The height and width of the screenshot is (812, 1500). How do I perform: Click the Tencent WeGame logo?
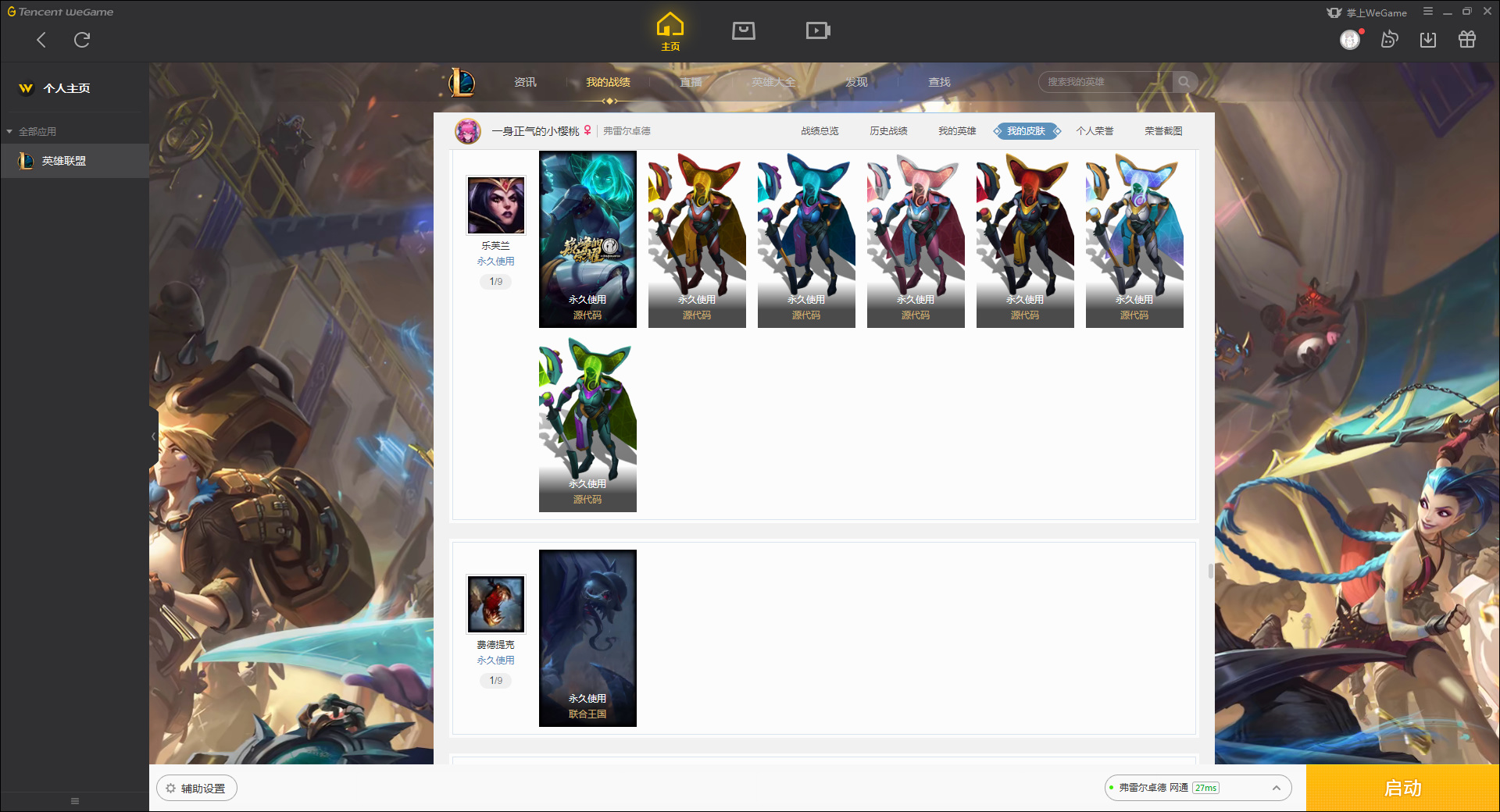pos(60,12)
